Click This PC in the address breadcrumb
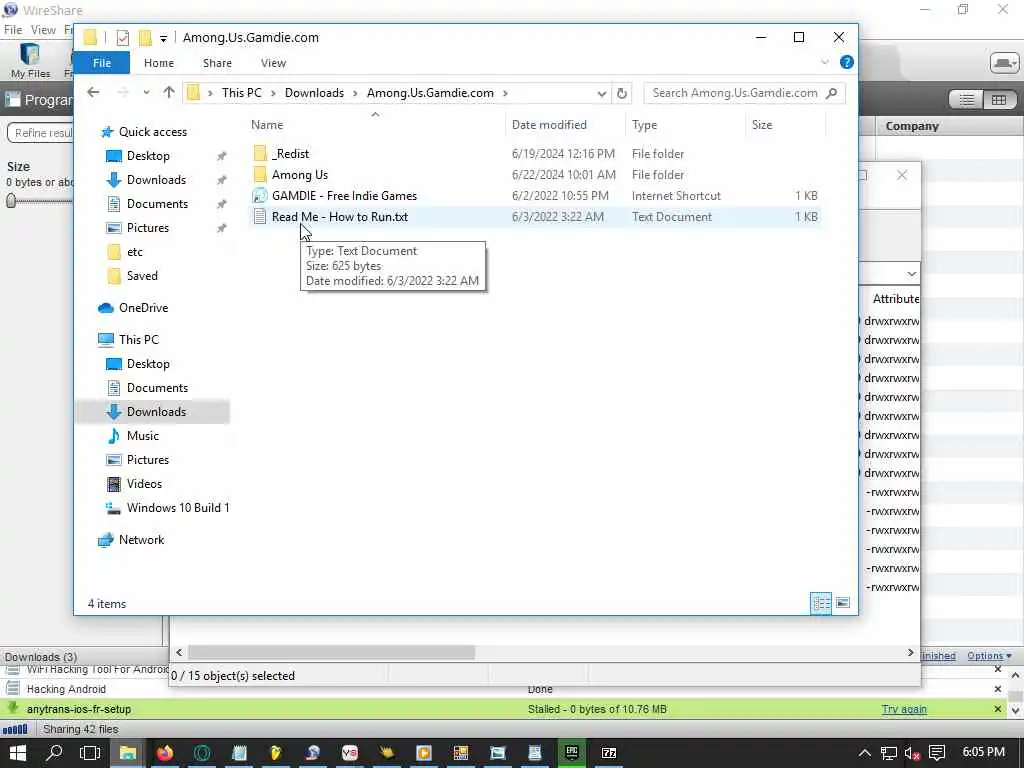This screenshot has height=768, width=1024. tap(242, 93)
